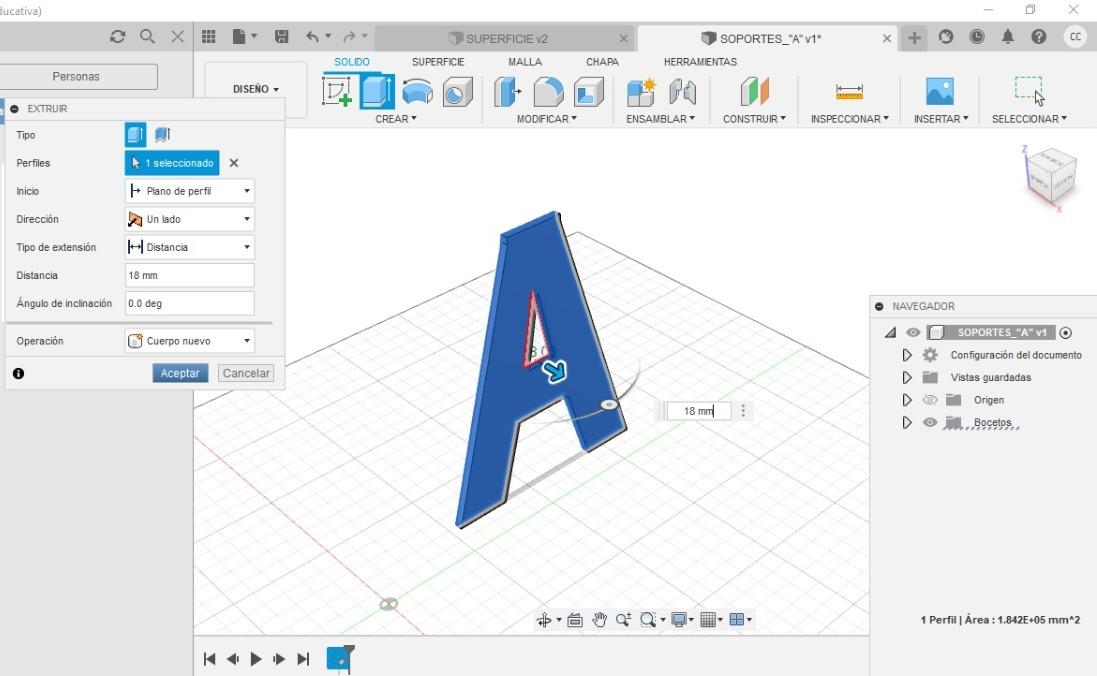Click the Distancia input field showing 18 mm
1097x676 pixels.
pos(190,275)
